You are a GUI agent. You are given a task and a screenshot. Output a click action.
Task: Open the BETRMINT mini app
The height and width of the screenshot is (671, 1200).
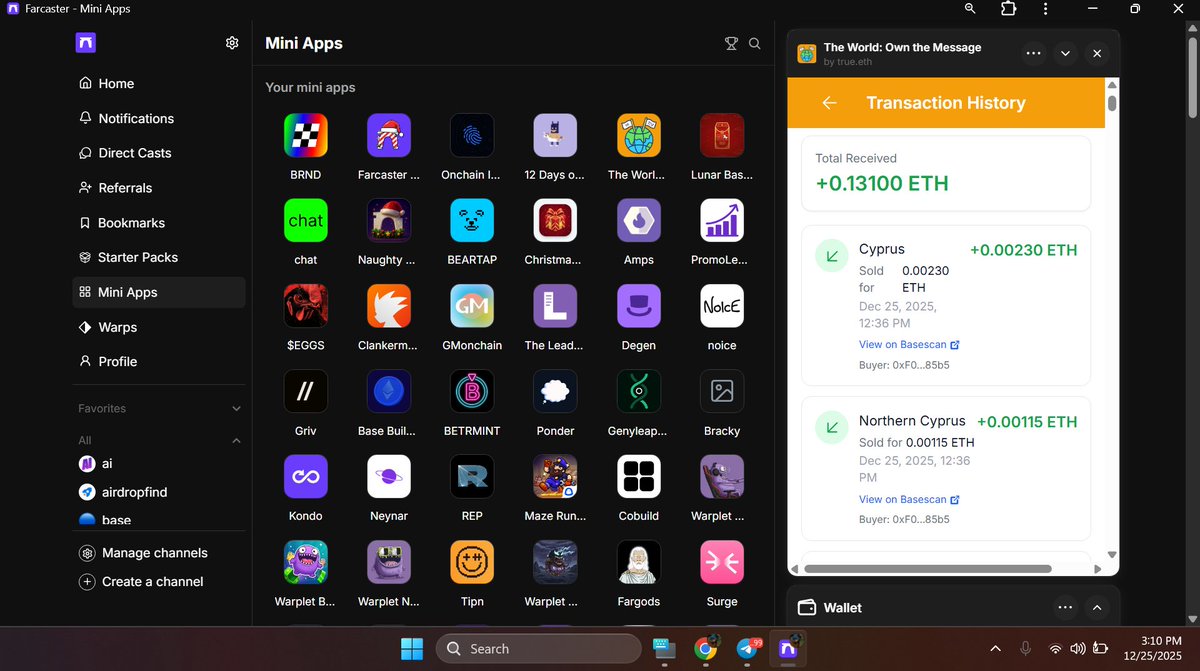pyautogui.click(x=472, y=392)
